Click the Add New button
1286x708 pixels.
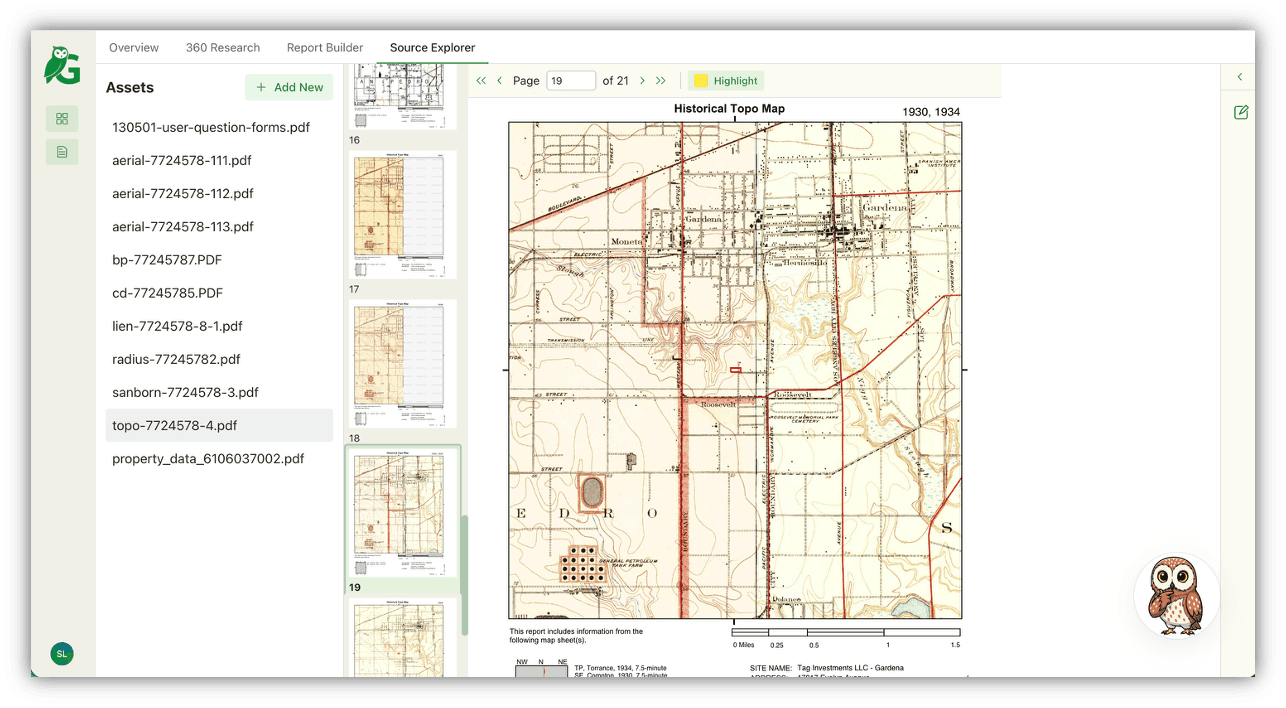tap(289, 87)
